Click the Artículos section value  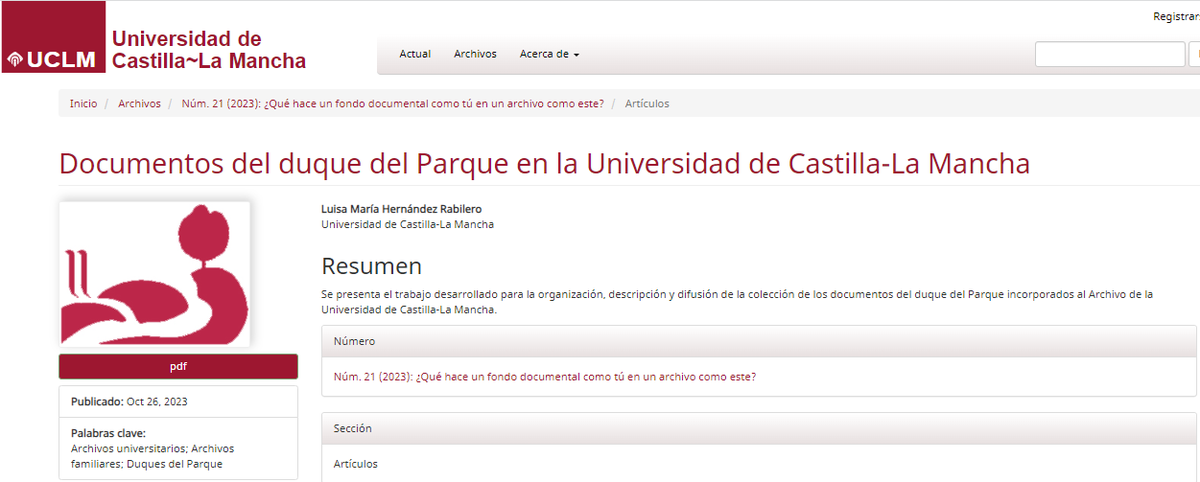[355, 464]
